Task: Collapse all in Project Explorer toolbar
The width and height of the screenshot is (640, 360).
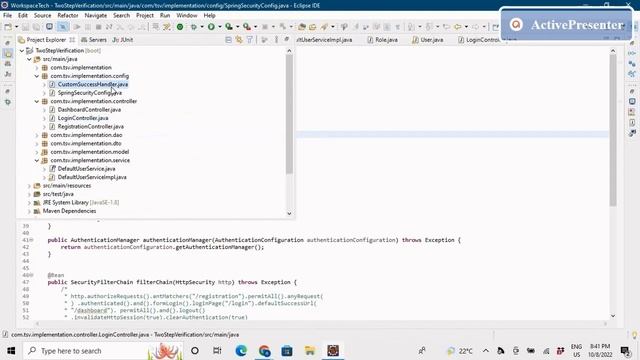Action: pyautogui.click(x=228, y=40)
